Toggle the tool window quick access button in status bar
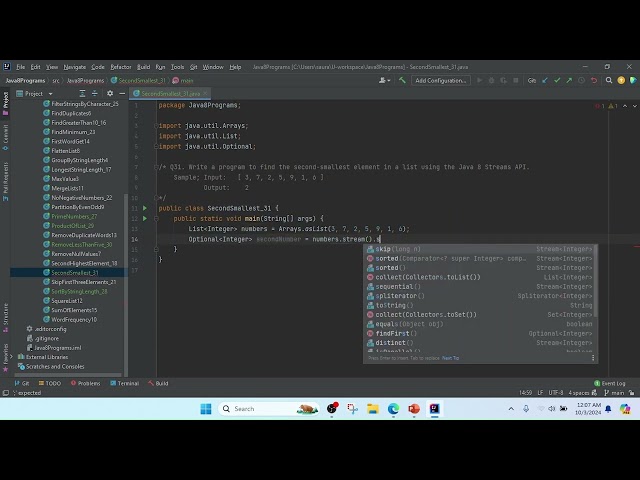 [x=6, y=393]
